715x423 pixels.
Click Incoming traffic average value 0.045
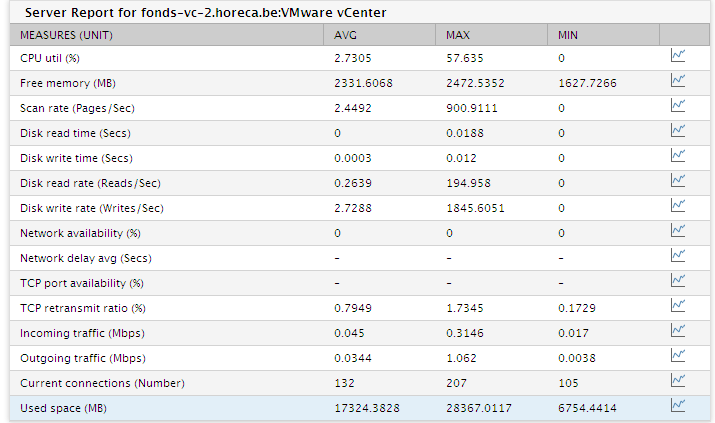click(x=349, y=333)
